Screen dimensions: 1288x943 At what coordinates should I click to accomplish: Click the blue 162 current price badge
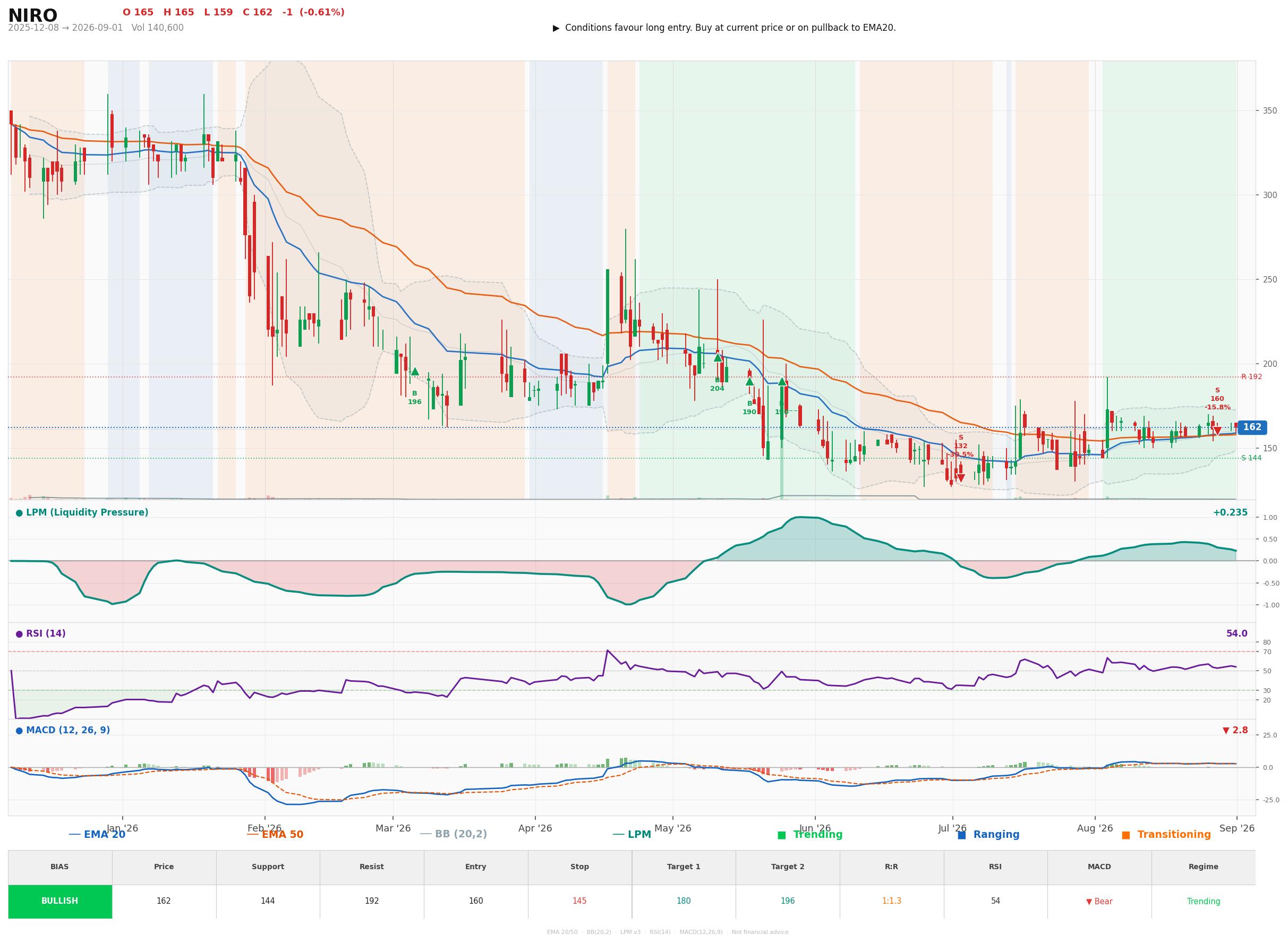(x=1252, y=427)
